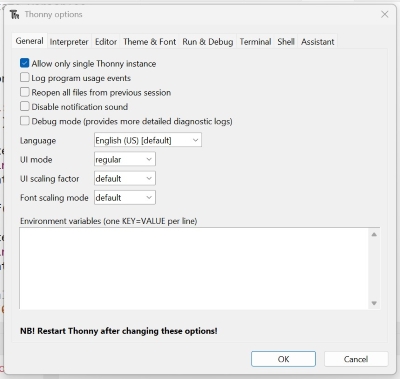Viewport: 400px width, 379px height.
Task: Open the Language dropdown
Action: 148,140
